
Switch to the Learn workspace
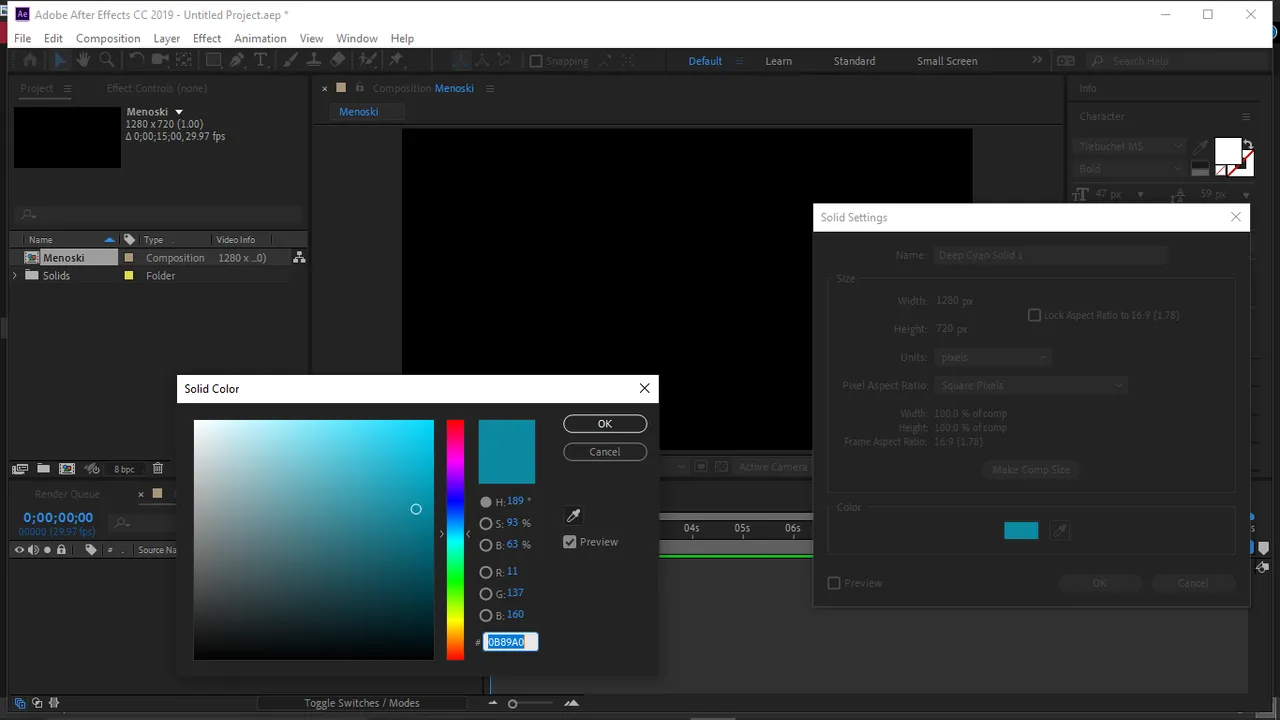778,61
